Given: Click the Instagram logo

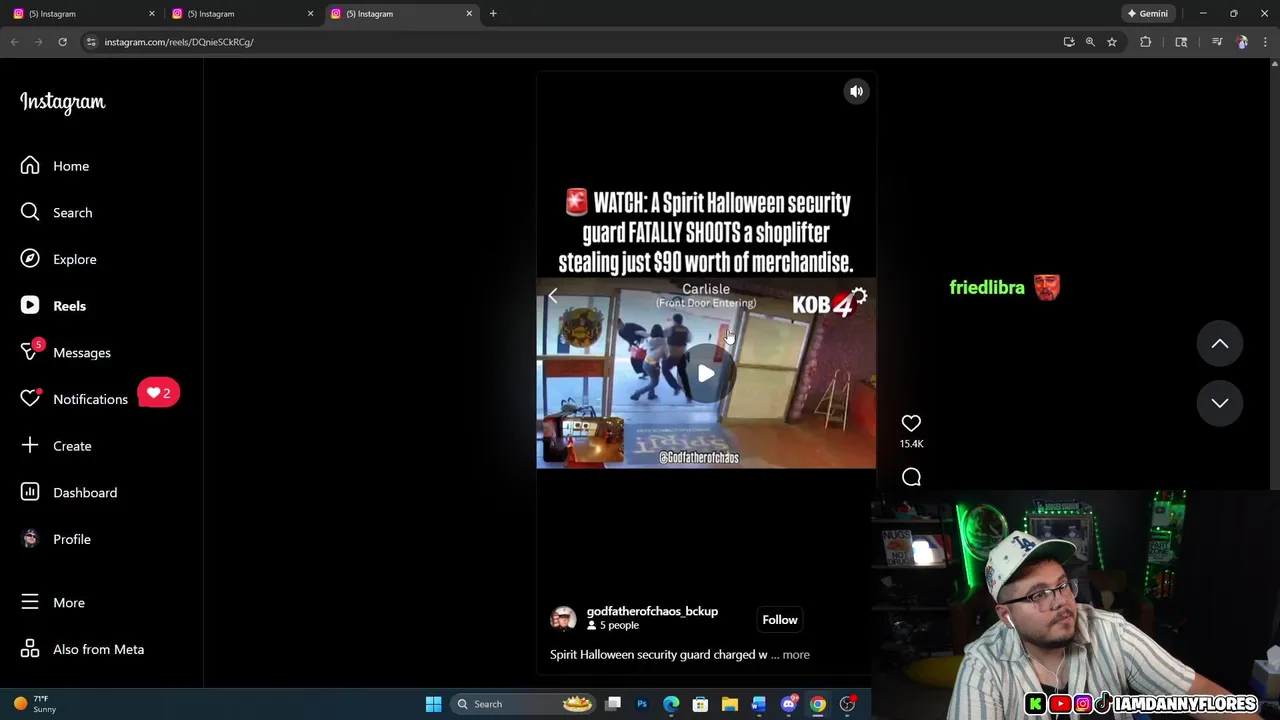Looking at the screenshot, I should [x=62, y=102].
